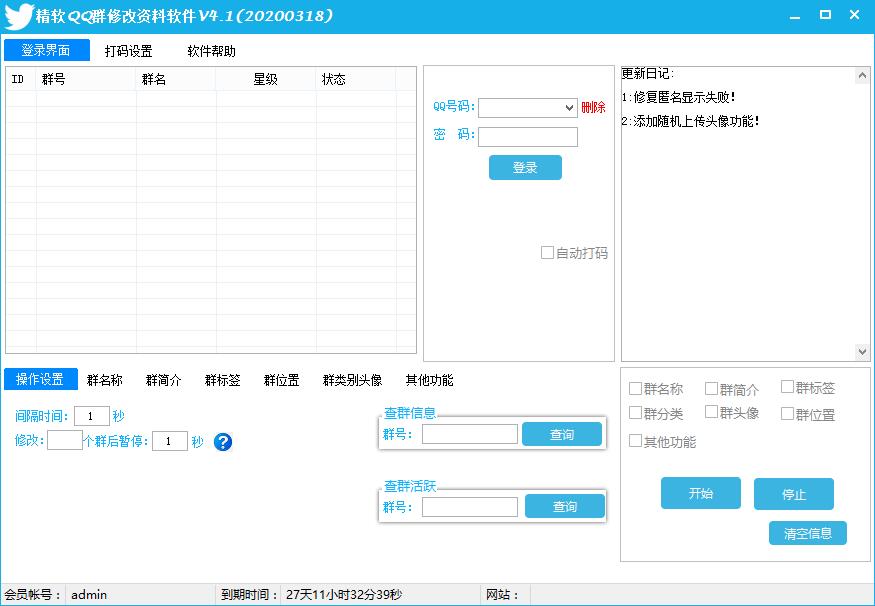Click the bird logo in title bar

point(18,16)
